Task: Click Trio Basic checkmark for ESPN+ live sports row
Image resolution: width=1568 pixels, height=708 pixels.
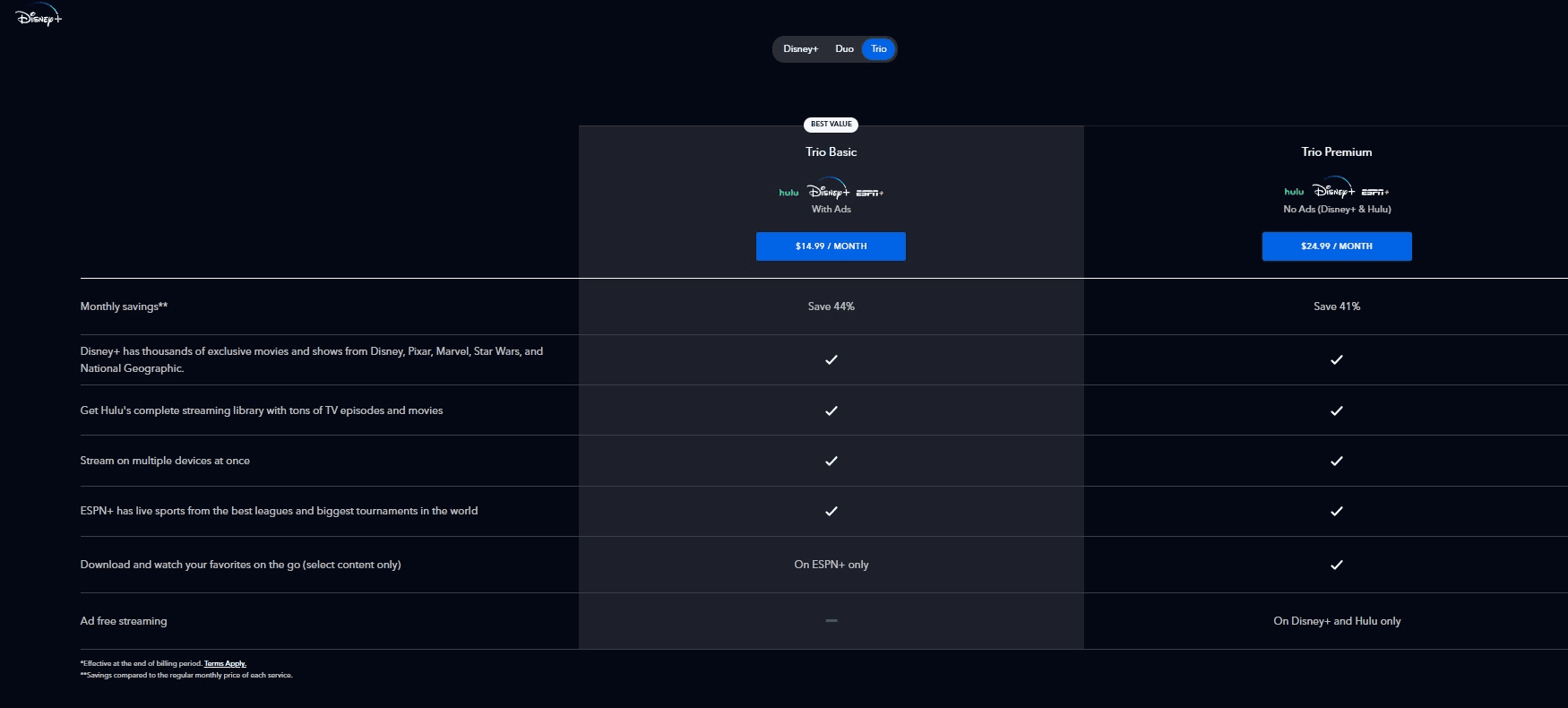Action: [831, 511]
